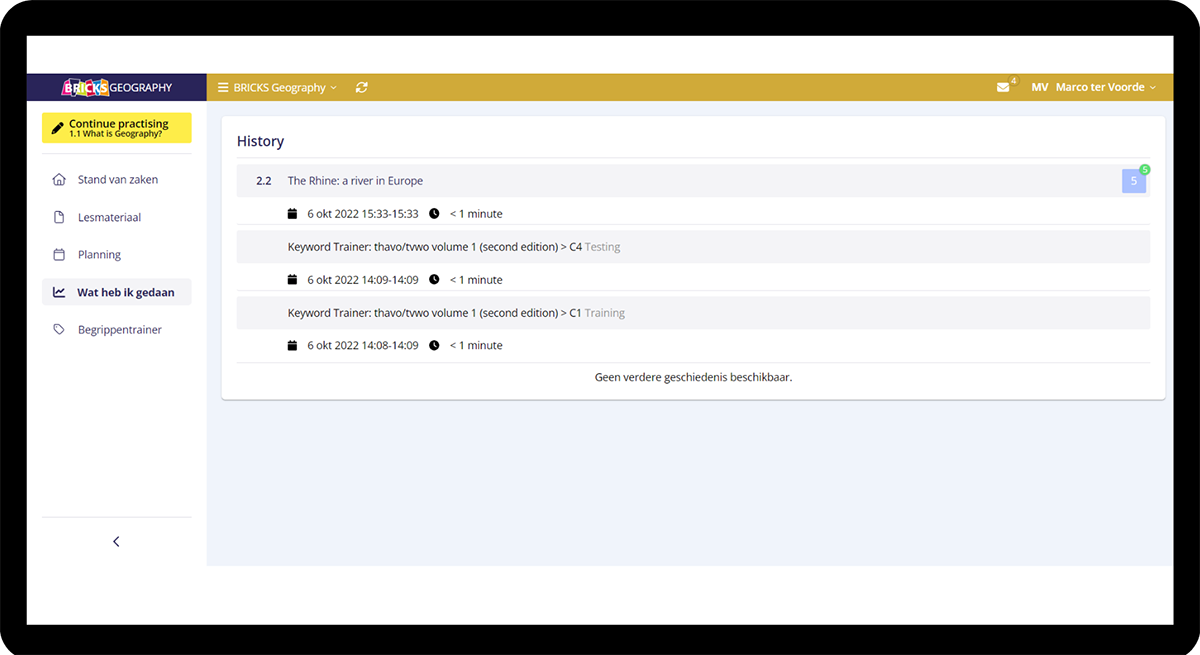Click the Begrippentrainer tag icon
The height and width of the screenshot is (655, 1200).
[x=59, y=330]
